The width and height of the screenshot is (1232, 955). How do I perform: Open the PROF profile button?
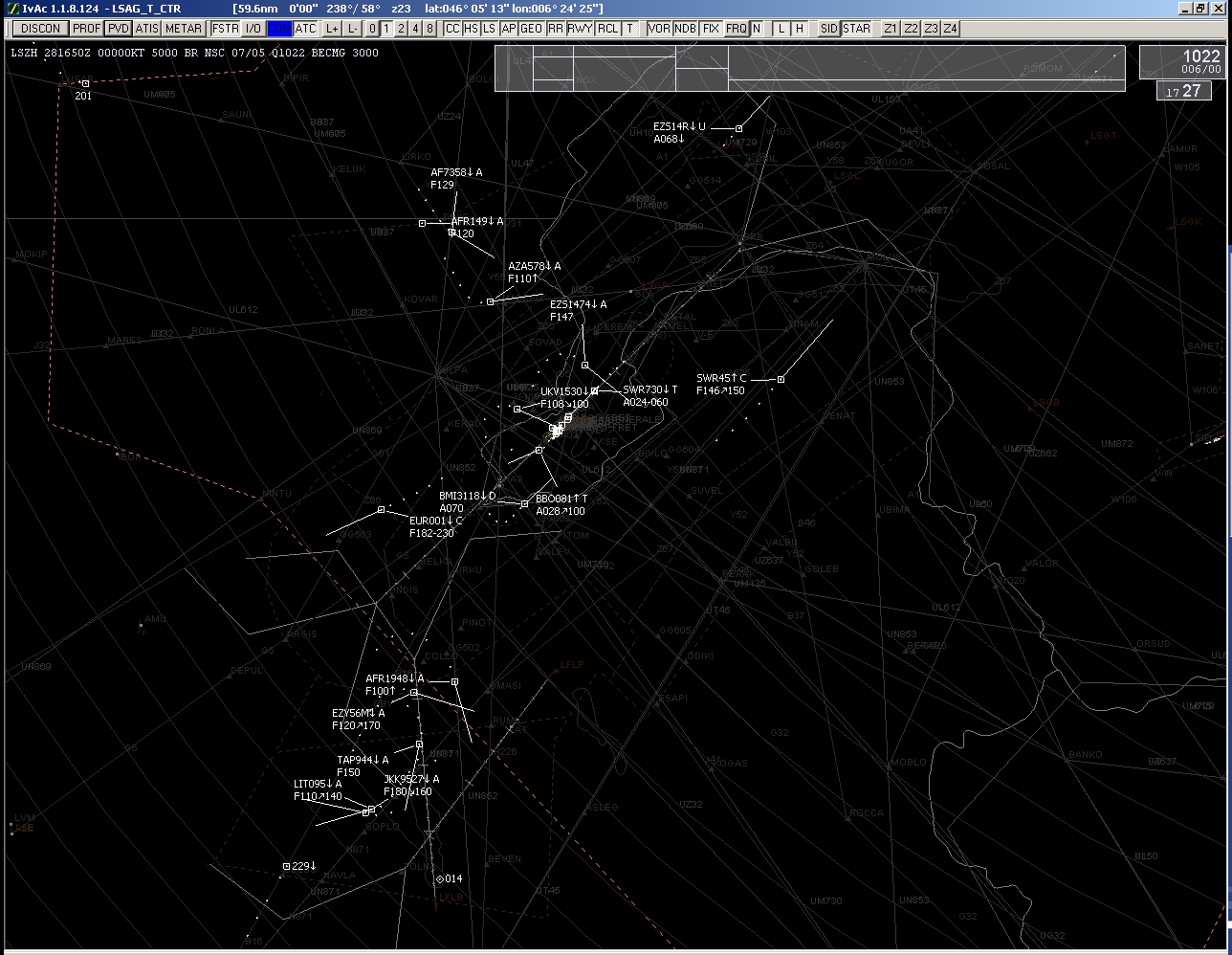86,29
